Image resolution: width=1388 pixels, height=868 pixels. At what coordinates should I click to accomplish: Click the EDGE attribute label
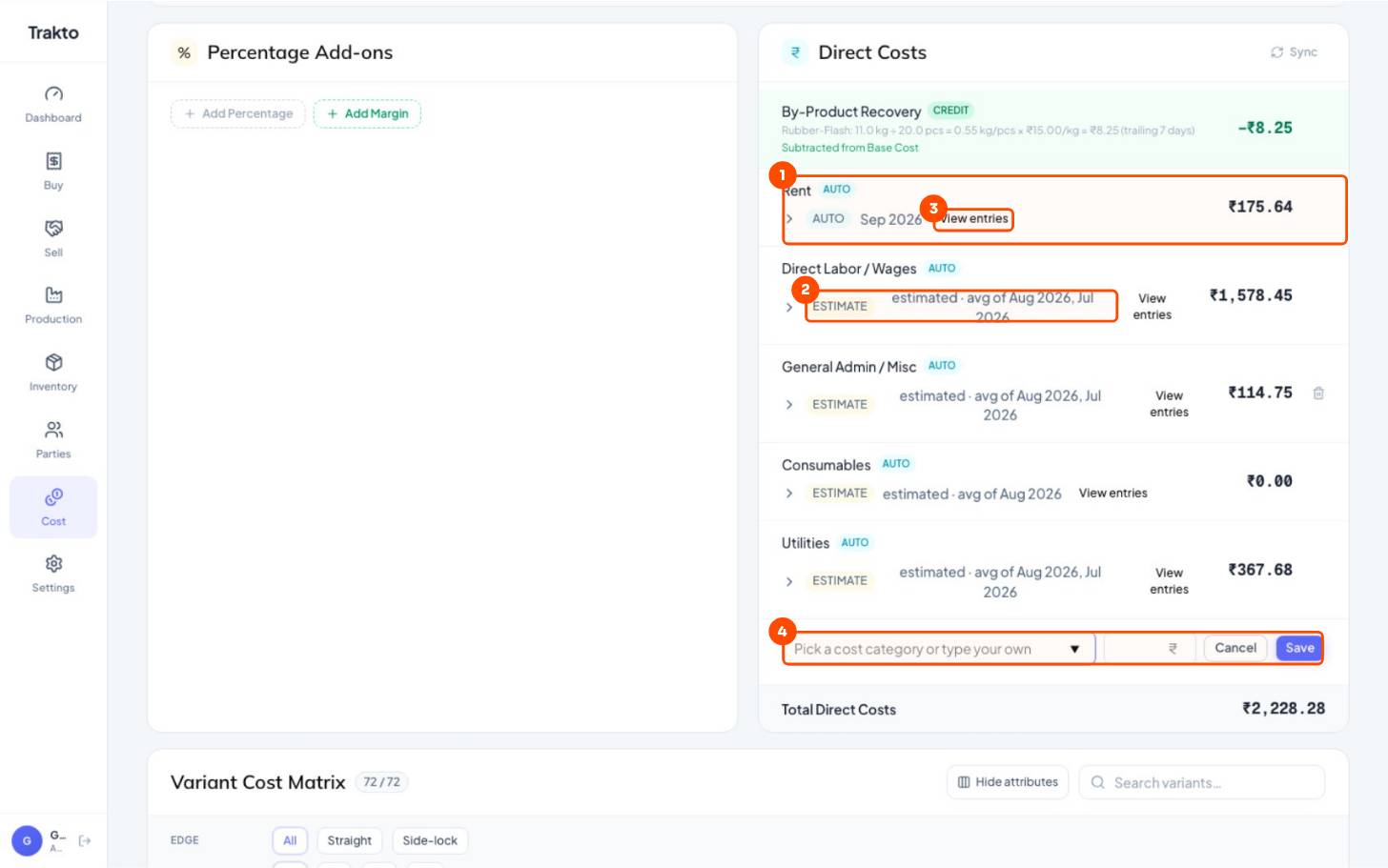click(x=185, y=840)
